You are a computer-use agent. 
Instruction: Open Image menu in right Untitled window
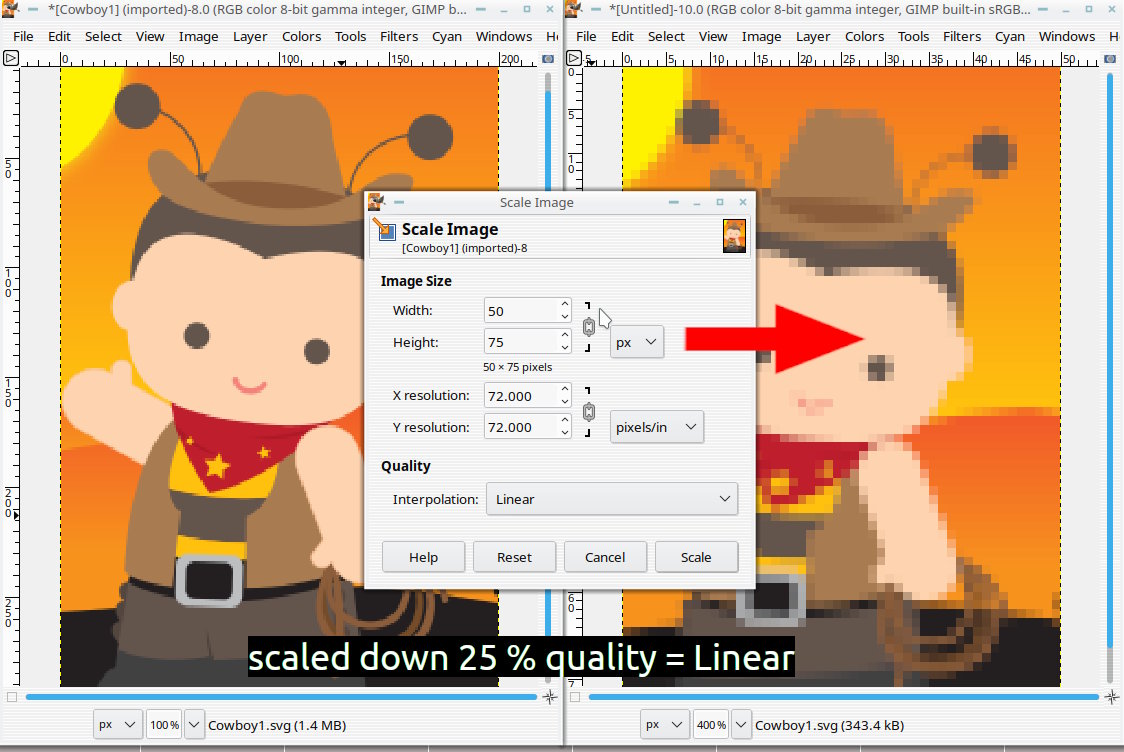point(761,37)
